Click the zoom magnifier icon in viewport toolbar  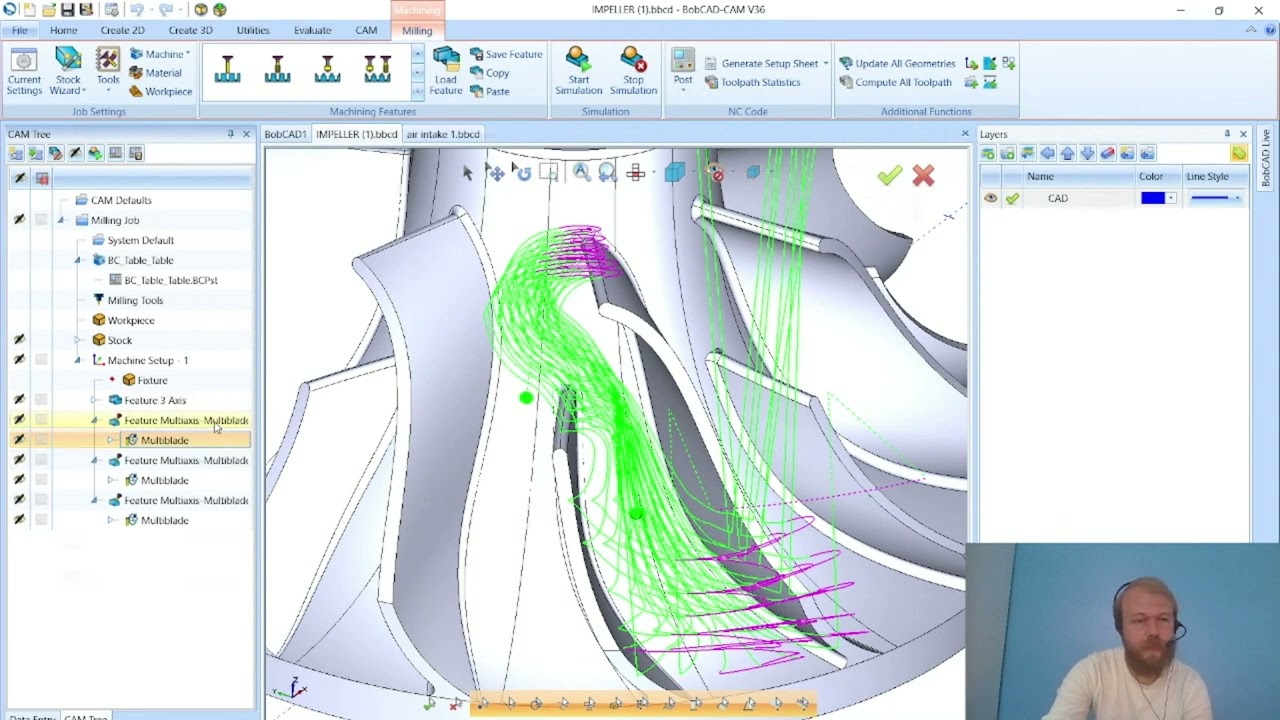pyautogui.click(x=581, y=172)
